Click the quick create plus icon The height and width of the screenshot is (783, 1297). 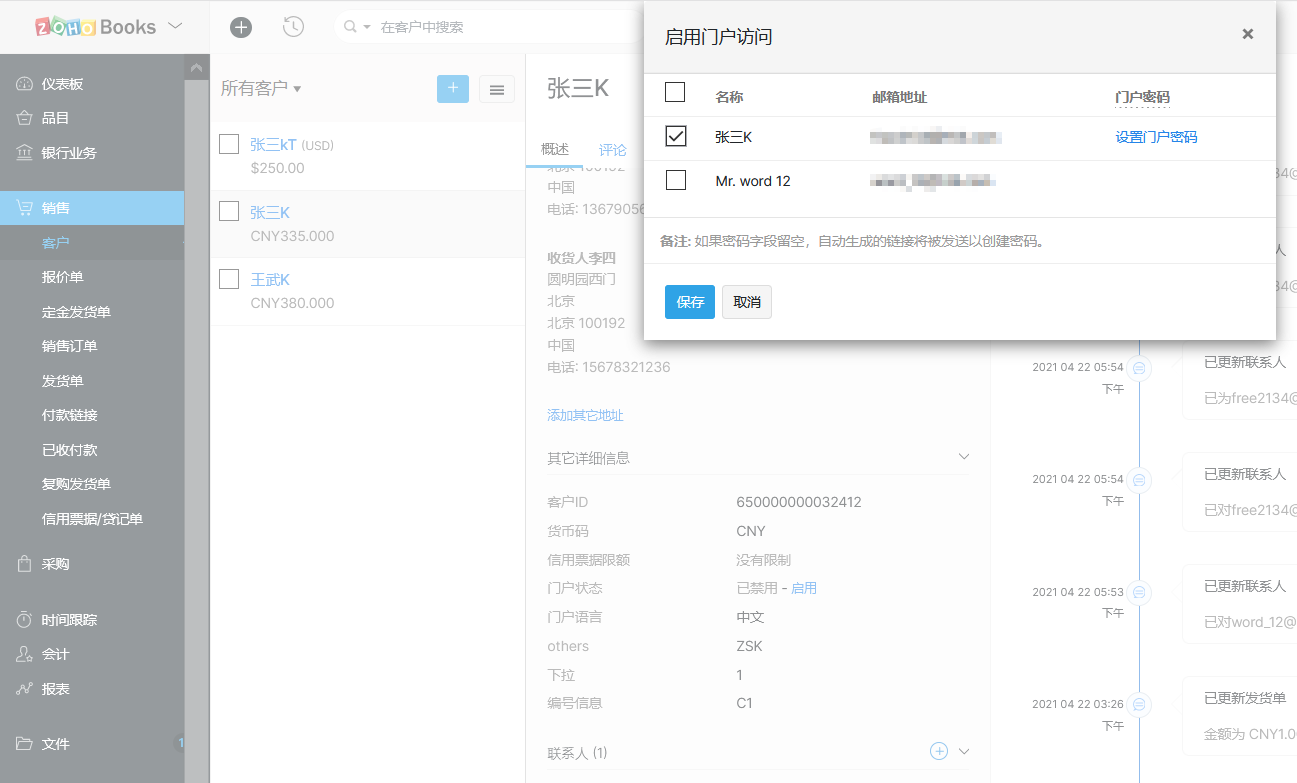point(241,27)
